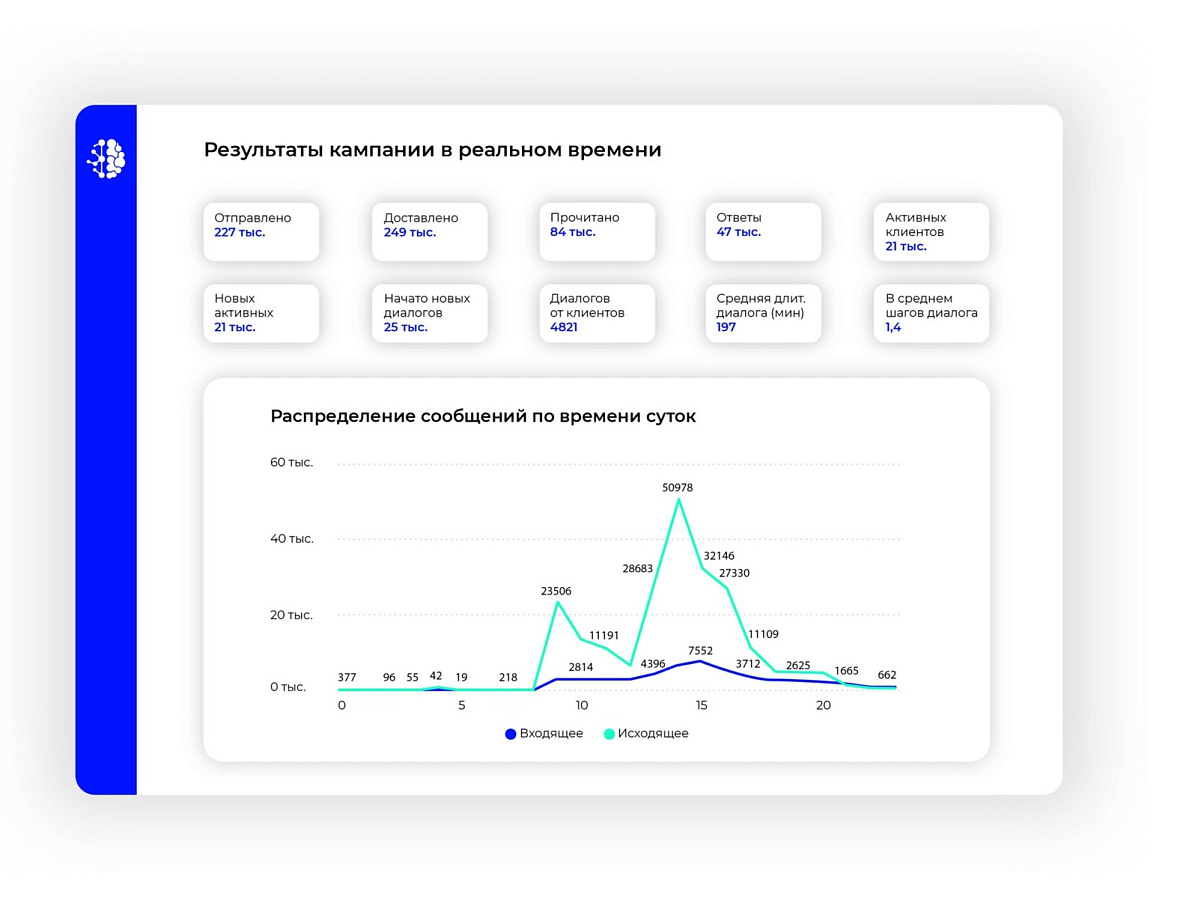Open the Отправлено 227 тыс. card

pos(261,231)
